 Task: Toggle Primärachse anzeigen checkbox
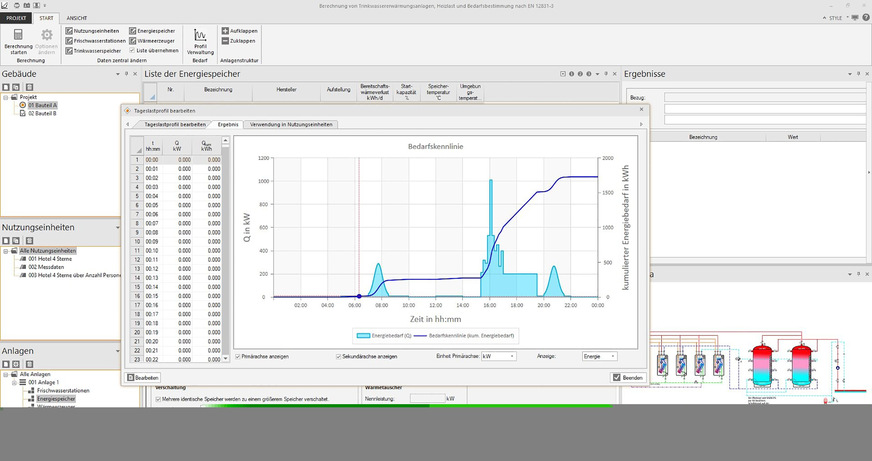point(238,356)
